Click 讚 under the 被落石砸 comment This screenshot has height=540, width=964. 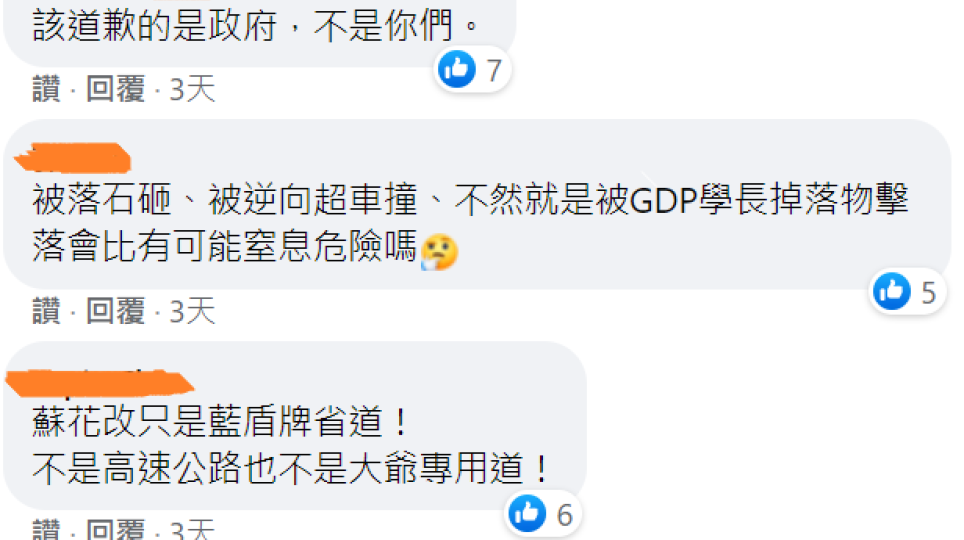(x=47, y=311)
